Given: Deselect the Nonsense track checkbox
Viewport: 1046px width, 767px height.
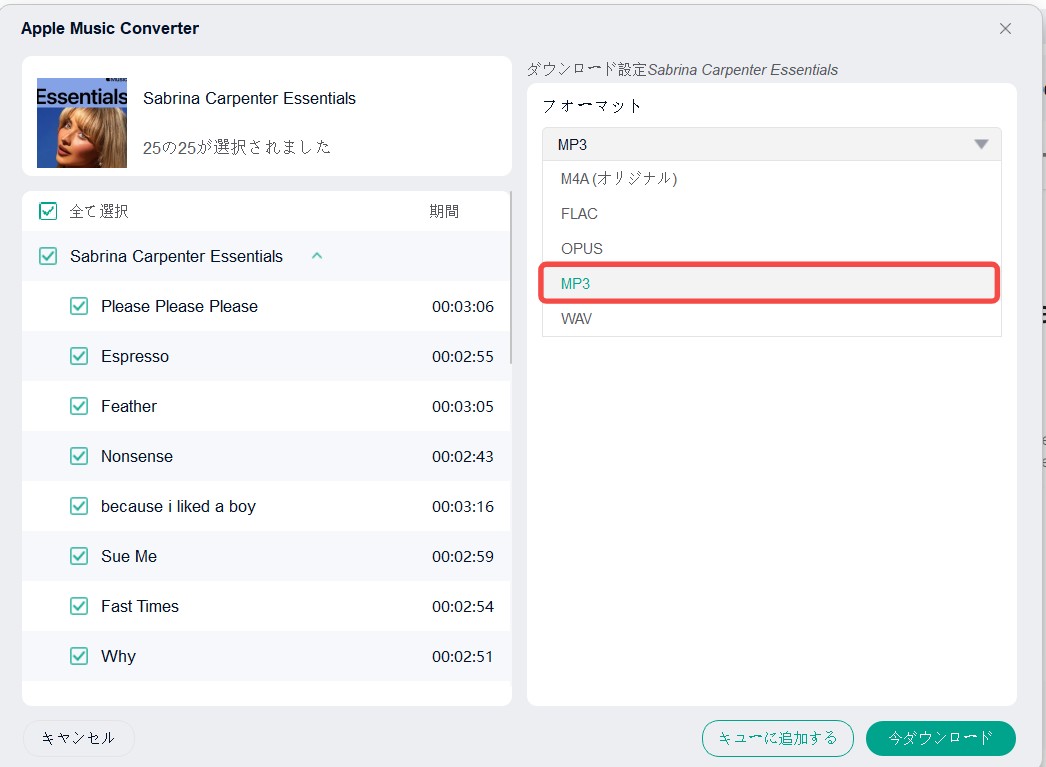Looking at the screenshot, I should click(79, 456).
